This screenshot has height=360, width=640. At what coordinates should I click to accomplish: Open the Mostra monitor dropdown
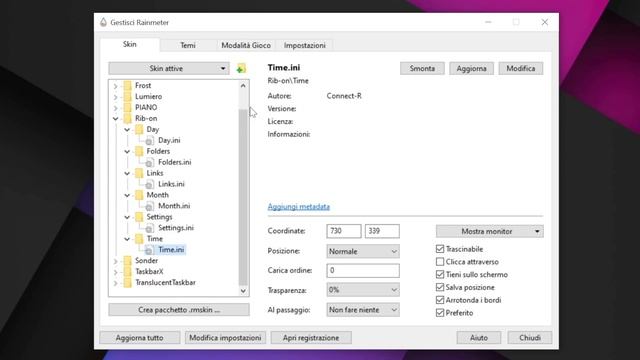click(x=489, y=231)
